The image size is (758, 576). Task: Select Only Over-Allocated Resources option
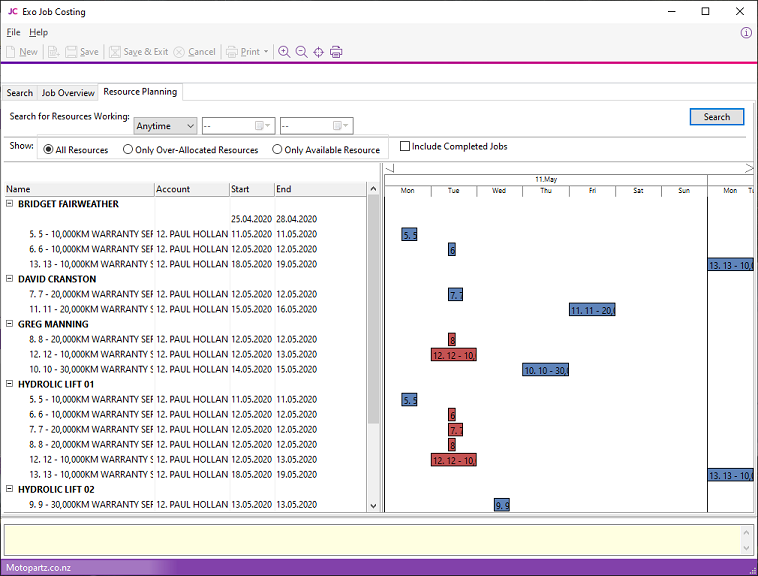tap(128, 150)
